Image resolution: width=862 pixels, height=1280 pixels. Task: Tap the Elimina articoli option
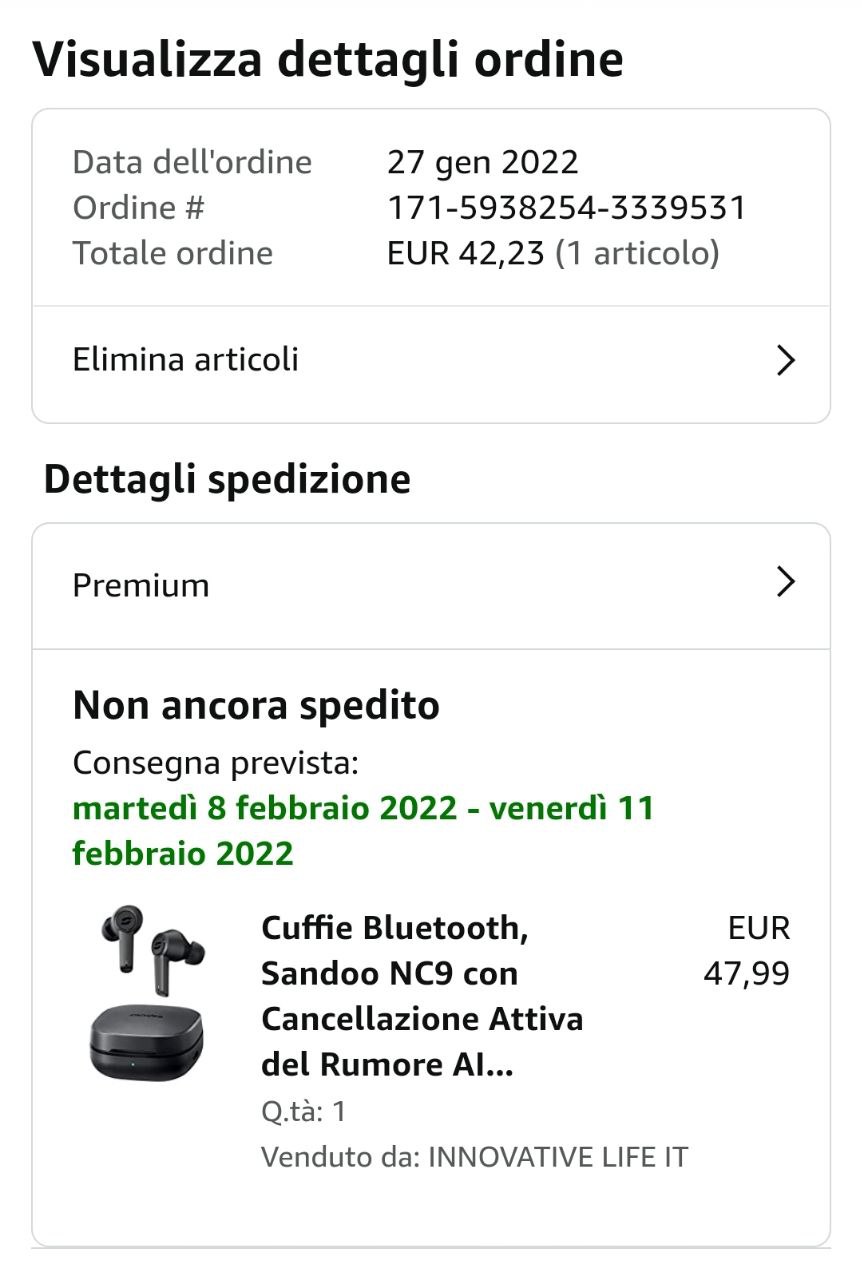(186, 360)
